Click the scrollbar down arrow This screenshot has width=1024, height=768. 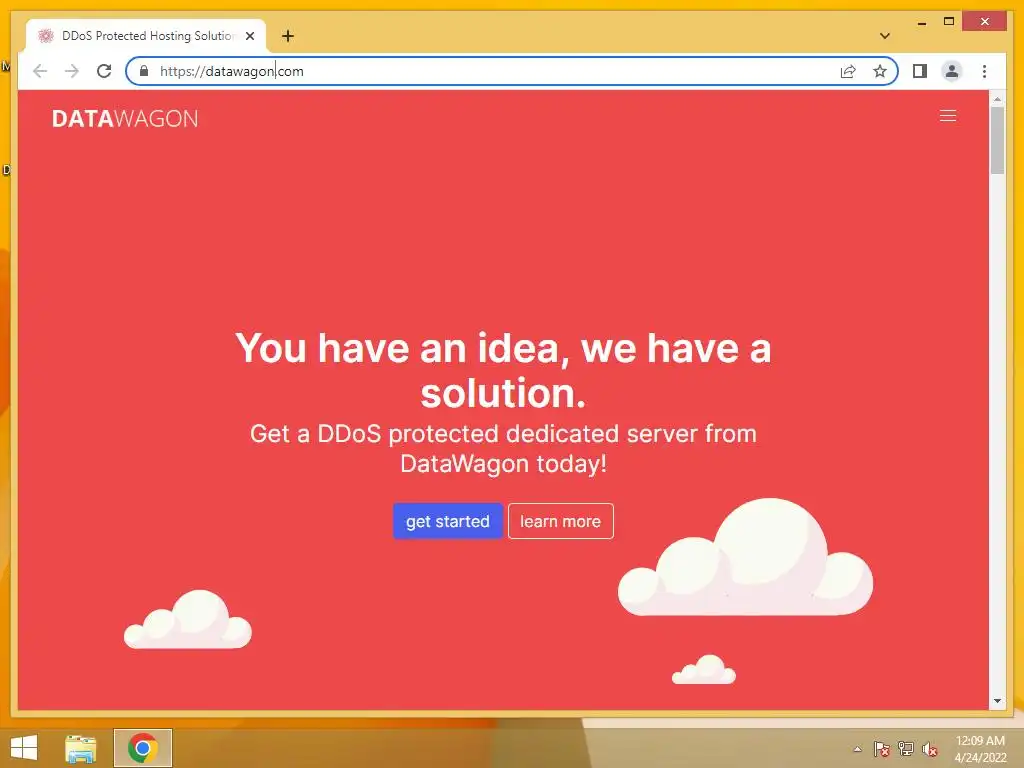[997, 701]
